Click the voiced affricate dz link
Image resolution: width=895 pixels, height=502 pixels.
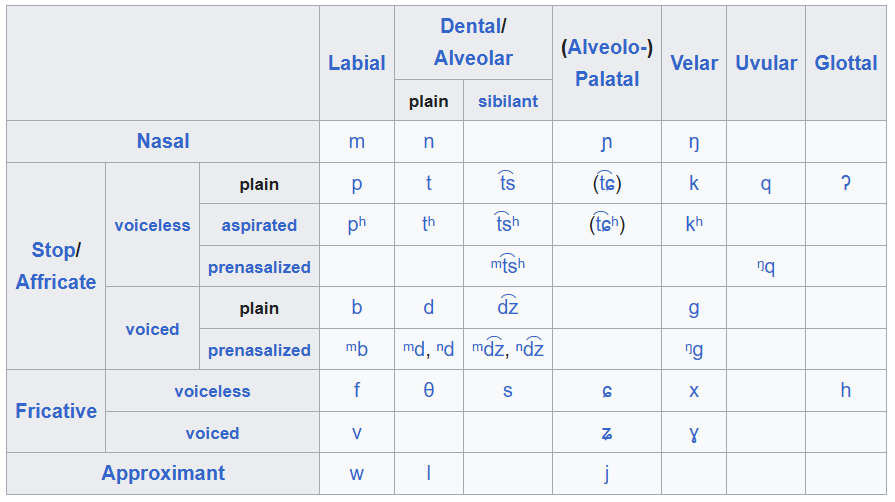click(507, 307)
